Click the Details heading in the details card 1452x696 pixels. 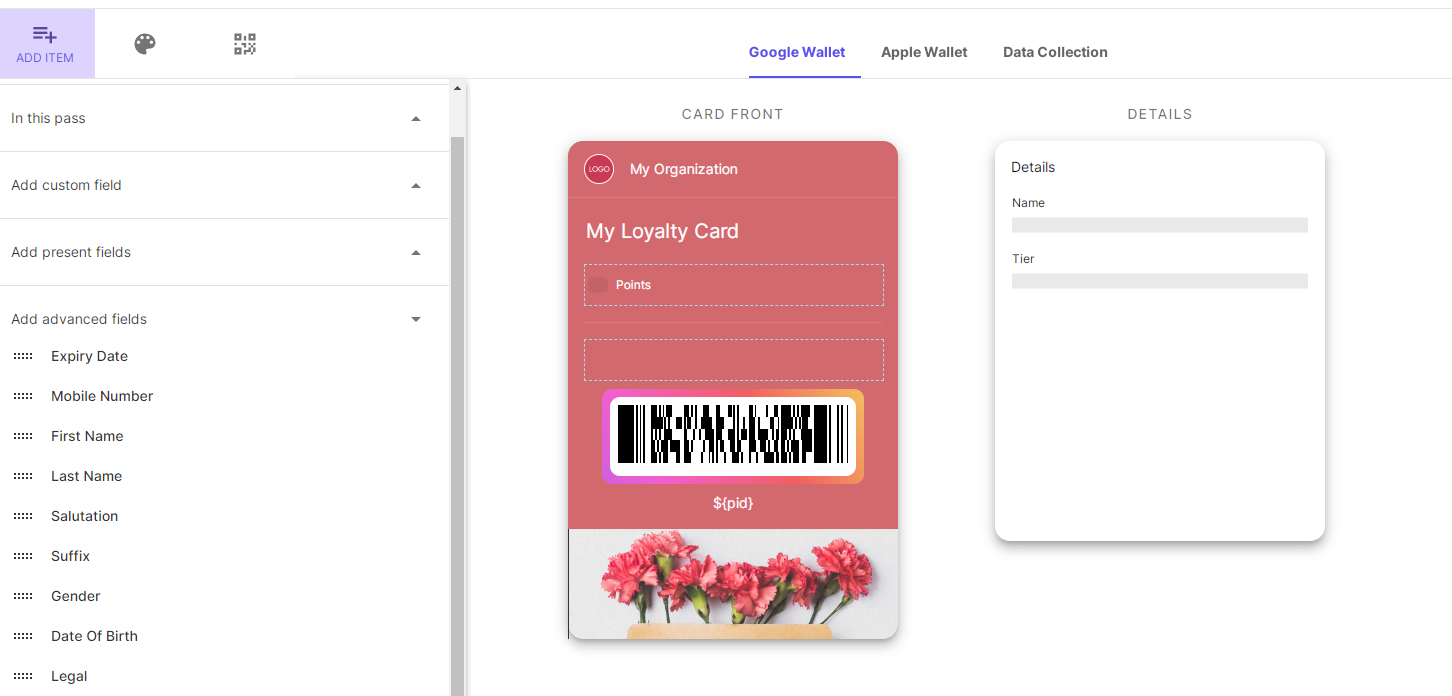click(1033, 167)
